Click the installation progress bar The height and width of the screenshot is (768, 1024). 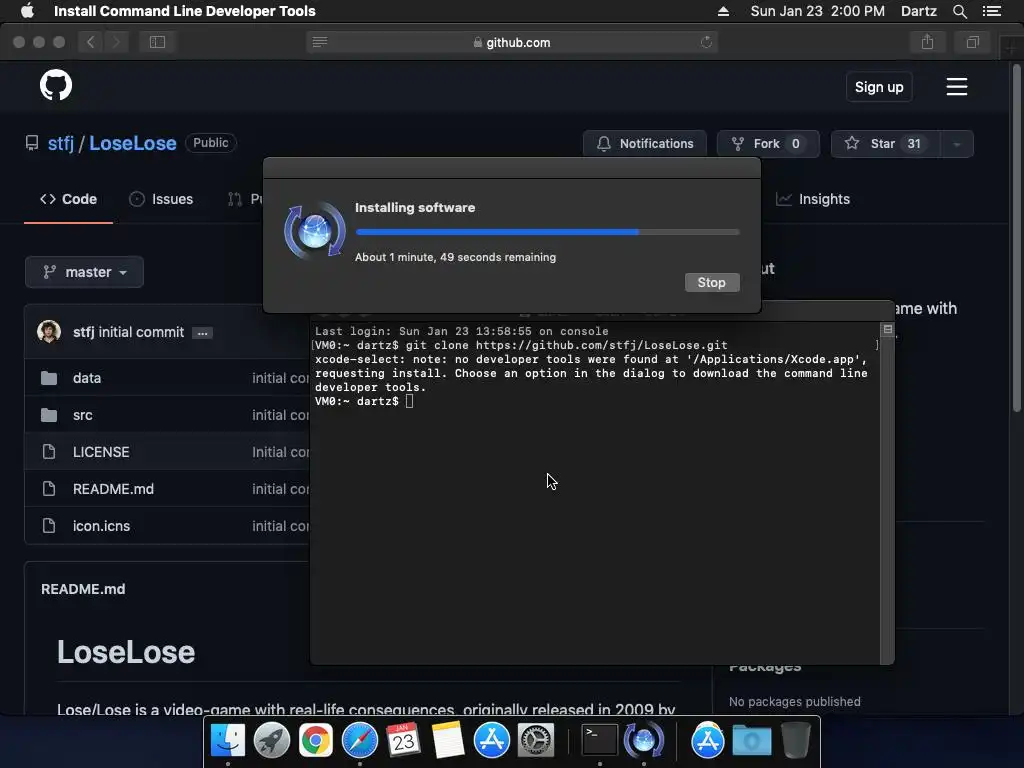click(547, 232)
